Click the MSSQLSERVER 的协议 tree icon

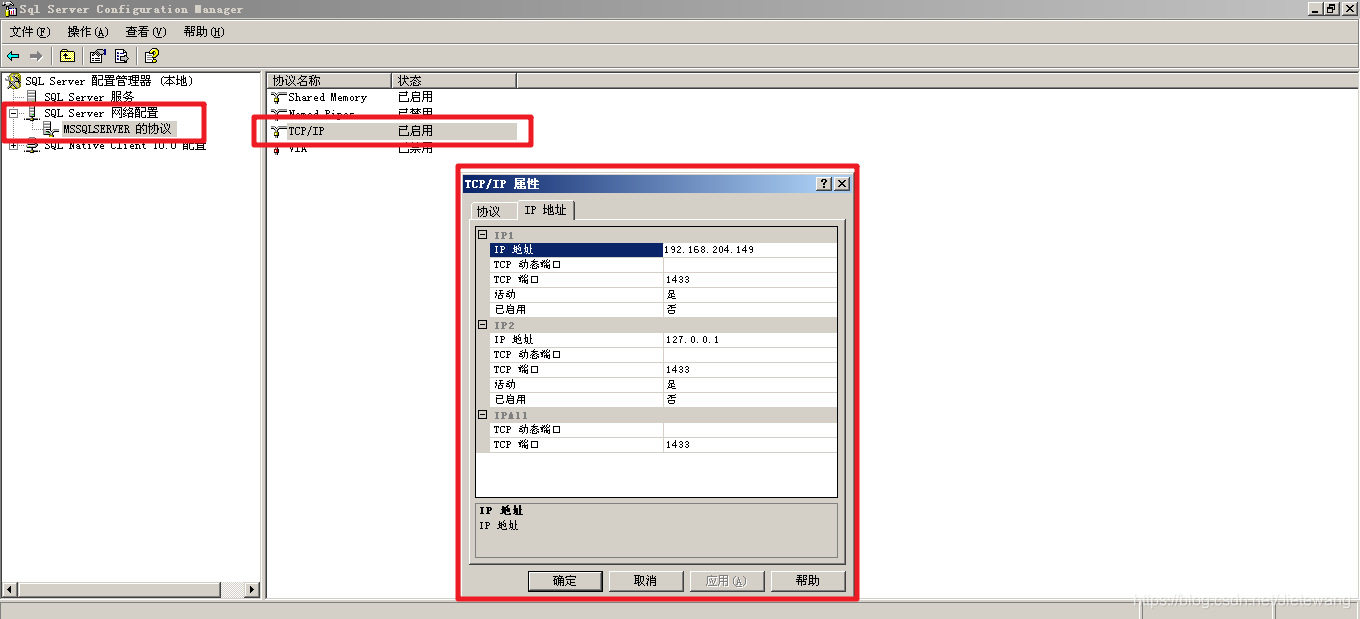[x=51, y=129]
